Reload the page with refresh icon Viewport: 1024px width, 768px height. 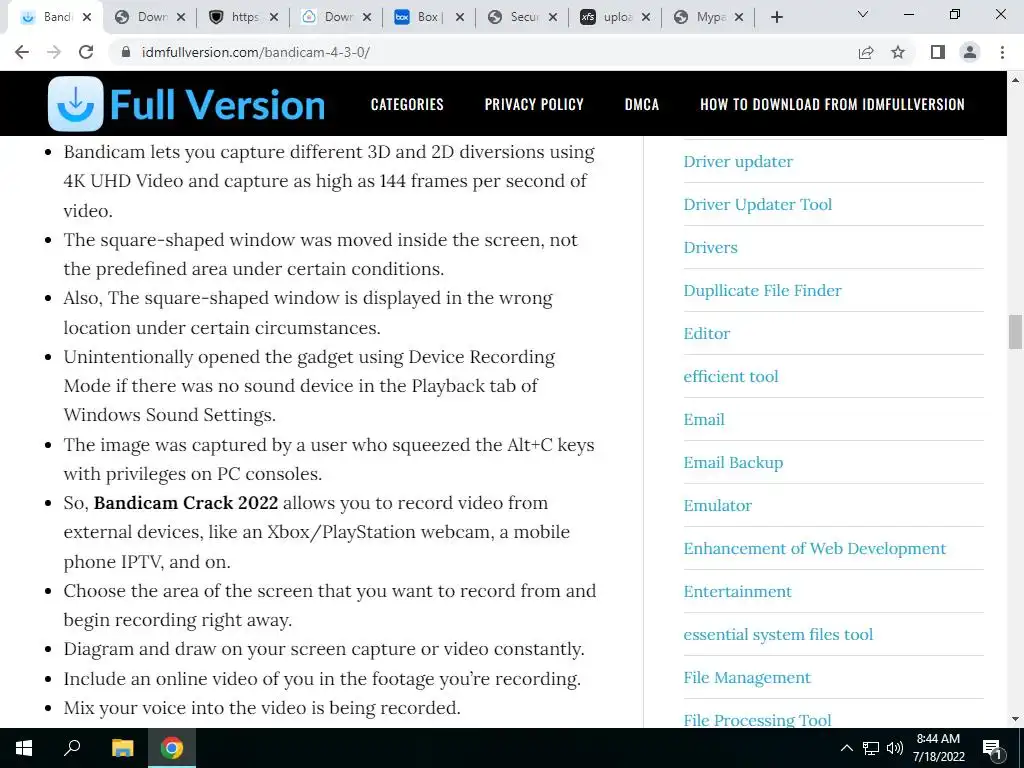(86, 52)
